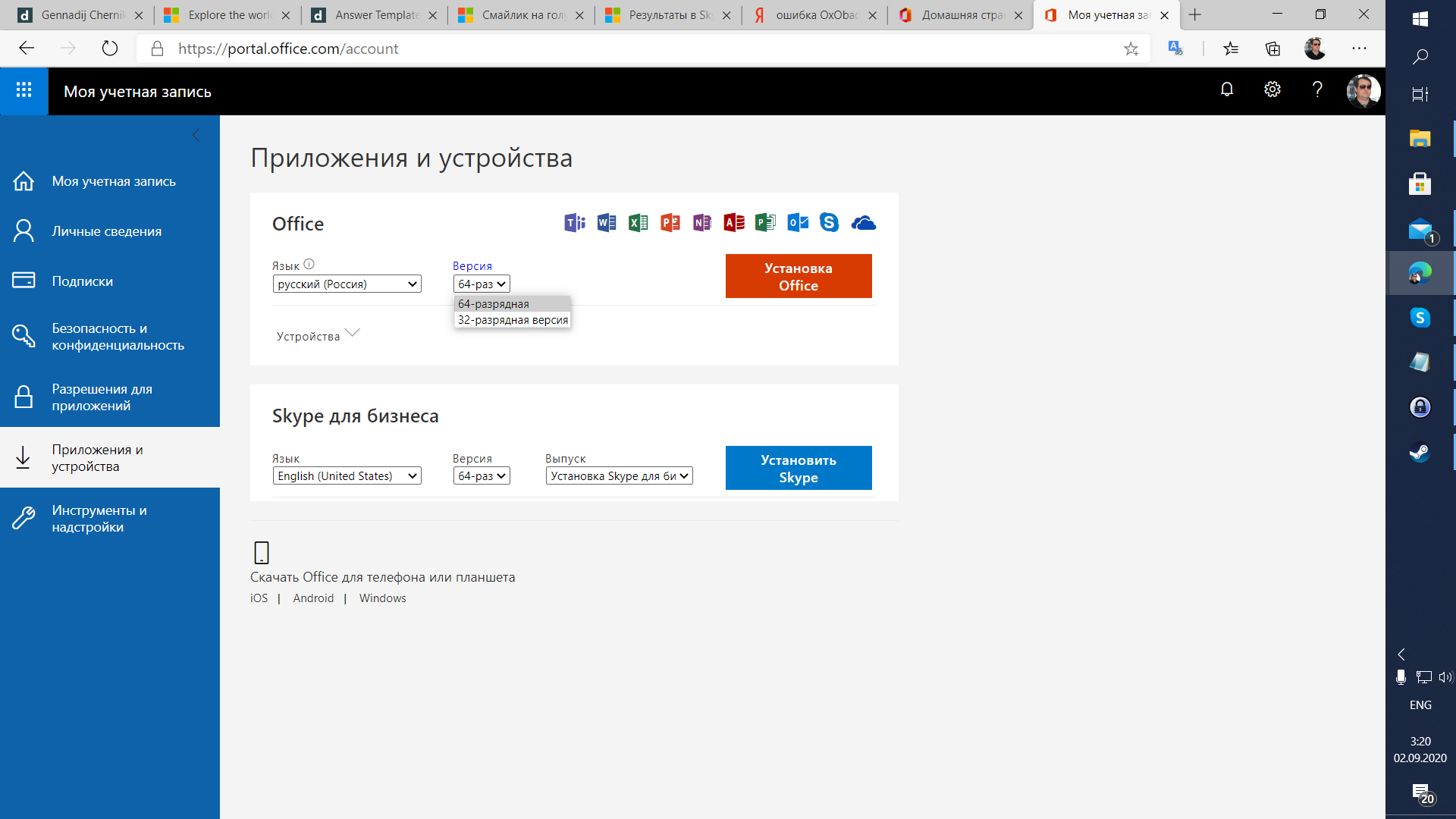This screenshot has height=819, width=1456.
Task: Click Установить Skype button
Action: point(797,468)
